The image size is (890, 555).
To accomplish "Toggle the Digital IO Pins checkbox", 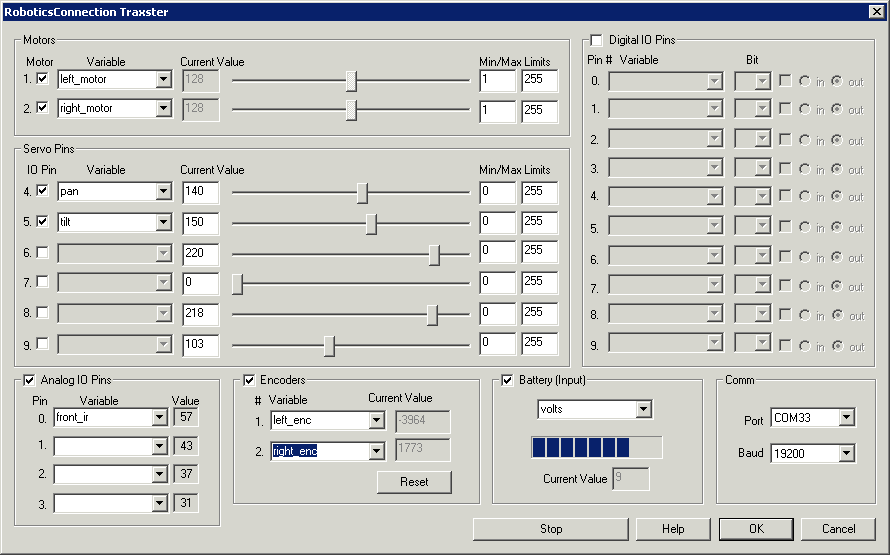I will 597,40.
